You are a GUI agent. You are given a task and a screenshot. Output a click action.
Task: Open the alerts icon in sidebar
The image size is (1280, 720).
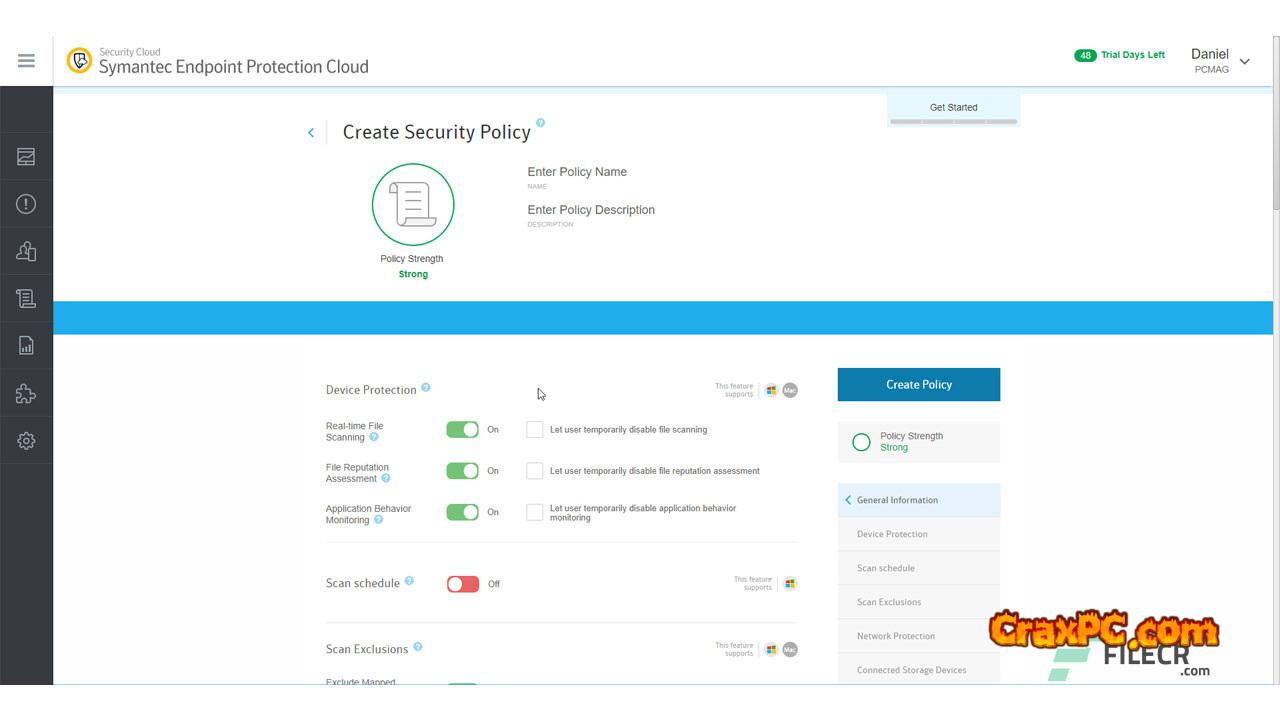[x=26, y=204]
